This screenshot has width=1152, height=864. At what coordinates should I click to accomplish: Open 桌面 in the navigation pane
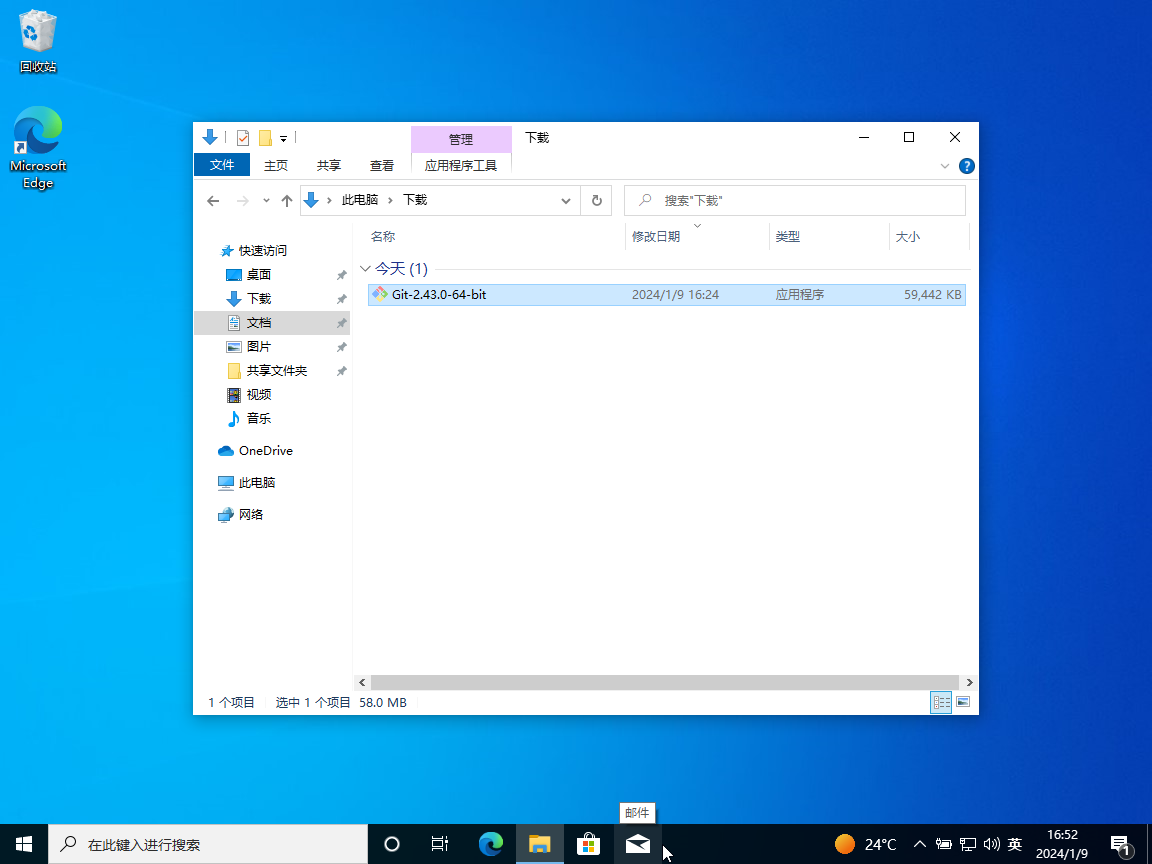[x=259, y=275]
